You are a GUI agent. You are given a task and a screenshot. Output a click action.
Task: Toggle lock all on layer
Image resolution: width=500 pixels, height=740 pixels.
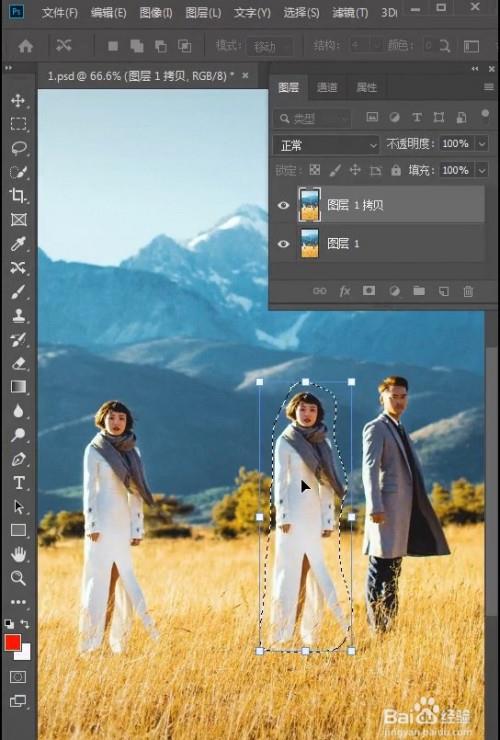tap(396, 170)
